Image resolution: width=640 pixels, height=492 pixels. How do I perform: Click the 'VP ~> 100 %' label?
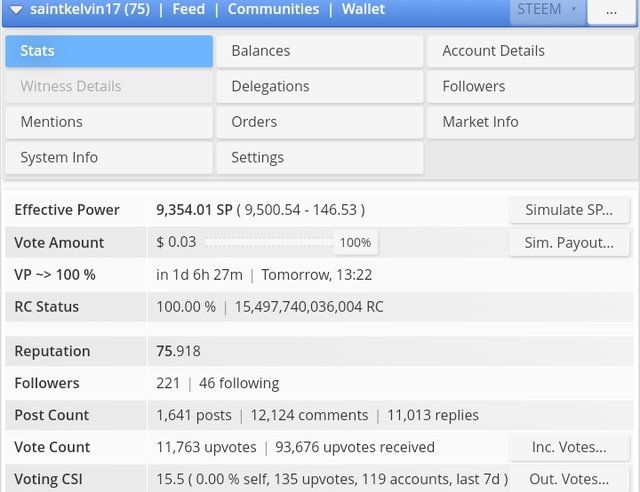coord(55,275)
